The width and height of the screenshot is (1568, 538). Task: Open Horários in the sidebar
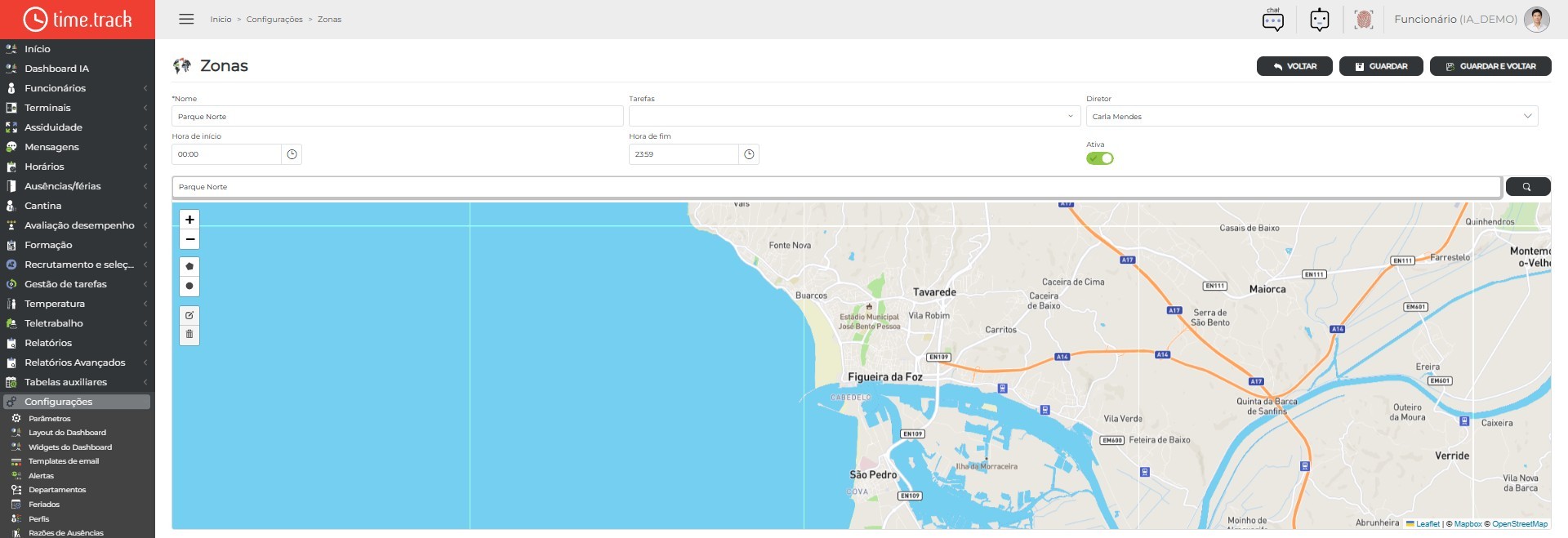[x=78, y=167]
